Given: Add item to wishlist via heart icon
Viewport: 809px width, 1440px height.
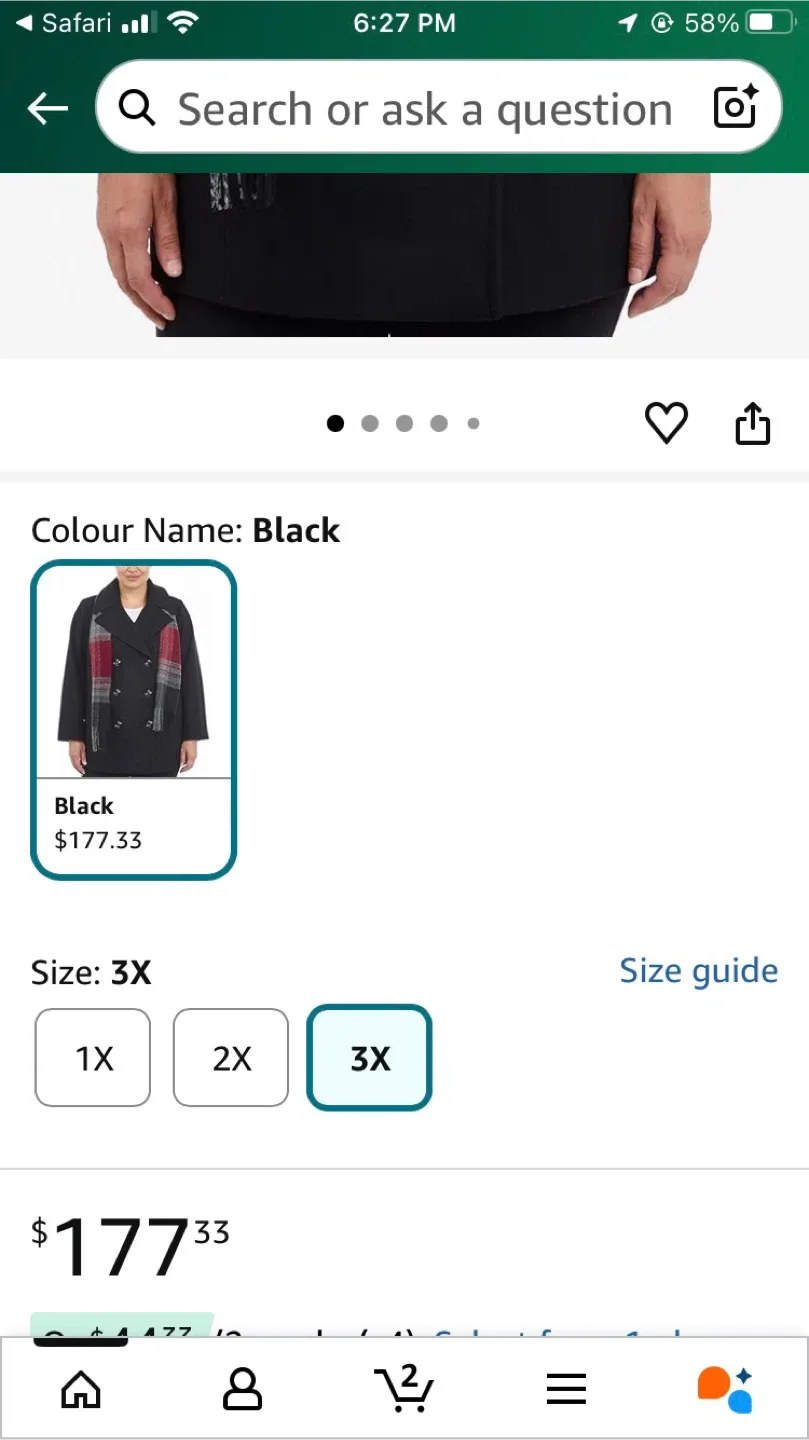Looking at the screenshot, I should point(666,423).
